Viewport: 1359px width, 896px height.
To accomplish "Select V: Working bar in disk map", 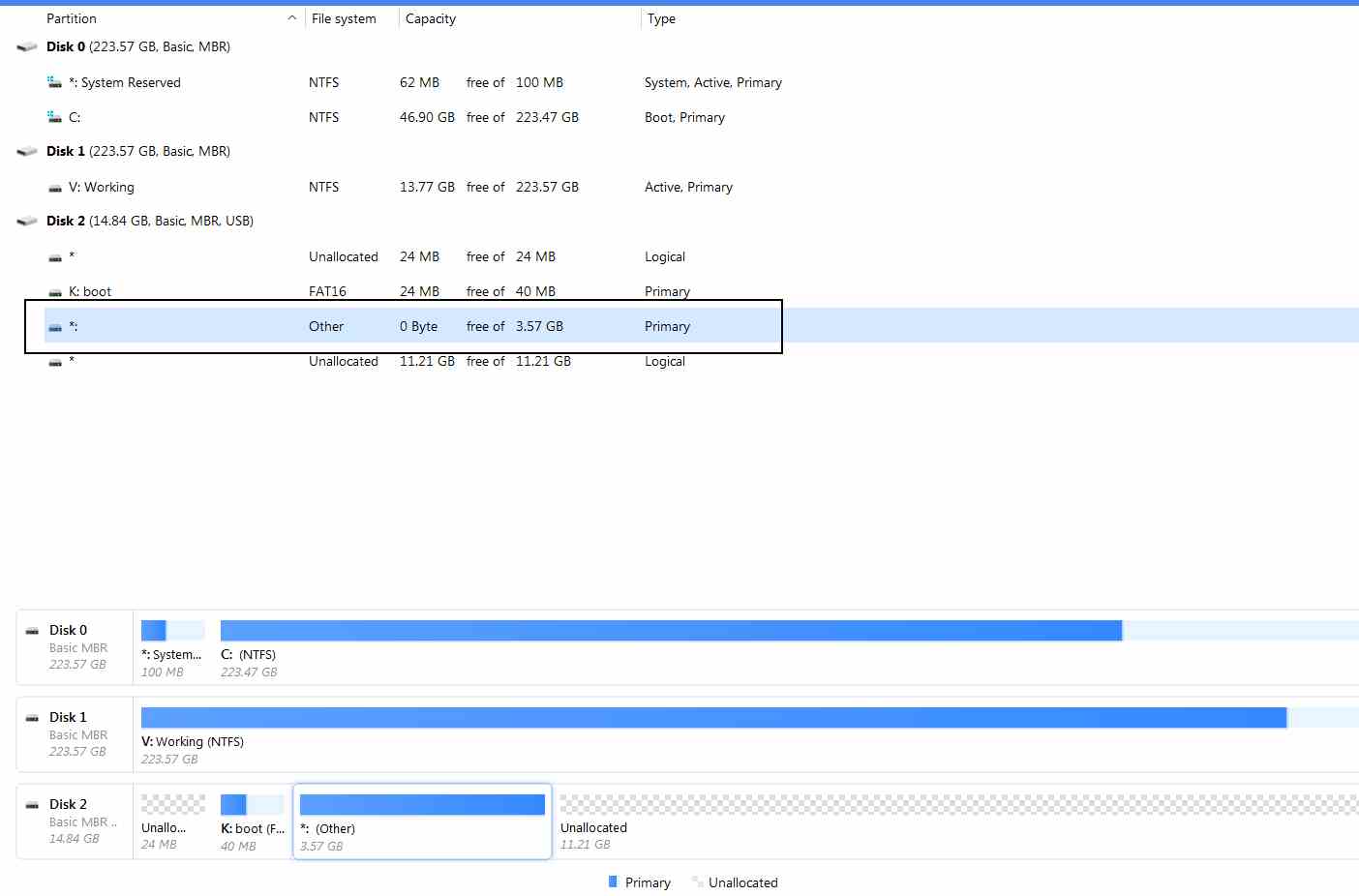I will pyautogui.click(x=713, y=718).
